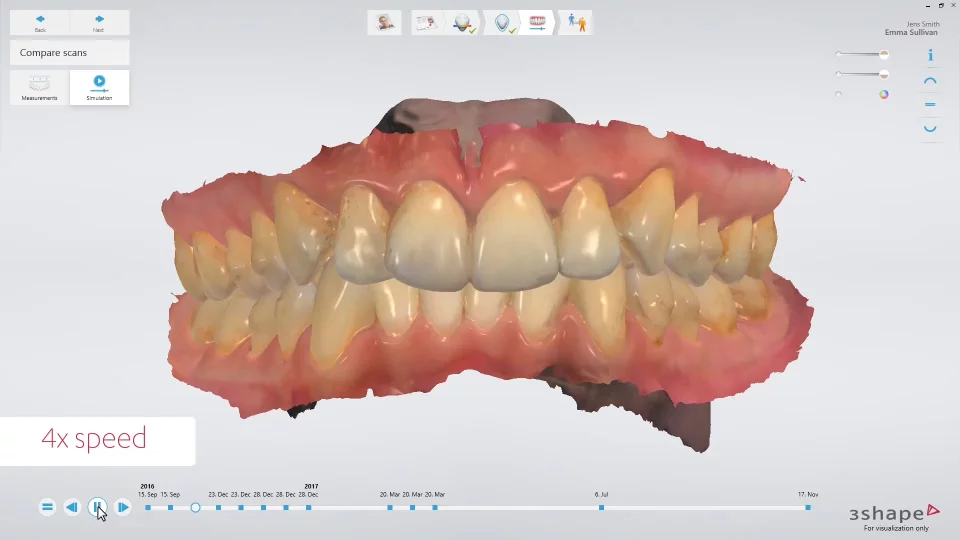The width and height of the screenshot is (960, 540).
Task: Toggle the color wheel texture switch
Action: pos(883,95)
